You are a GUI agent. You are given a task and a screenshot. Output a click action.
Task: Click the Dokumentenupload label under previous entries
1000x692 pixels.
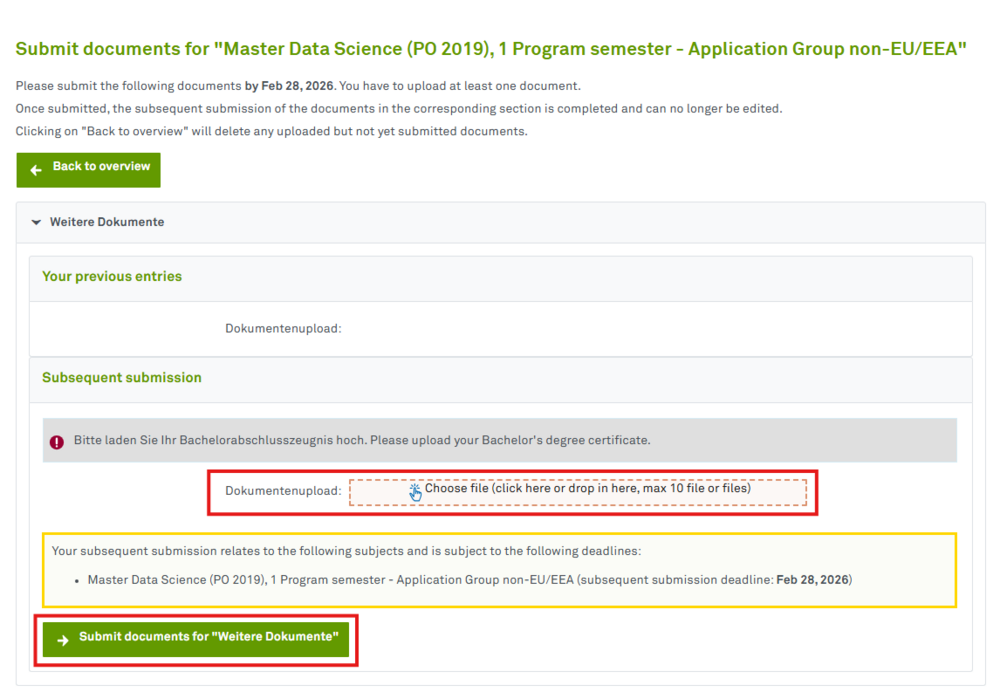coord(283,328)
